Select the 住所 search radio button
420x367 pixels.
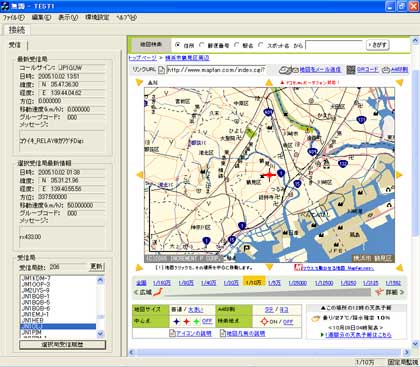(178, 45)
